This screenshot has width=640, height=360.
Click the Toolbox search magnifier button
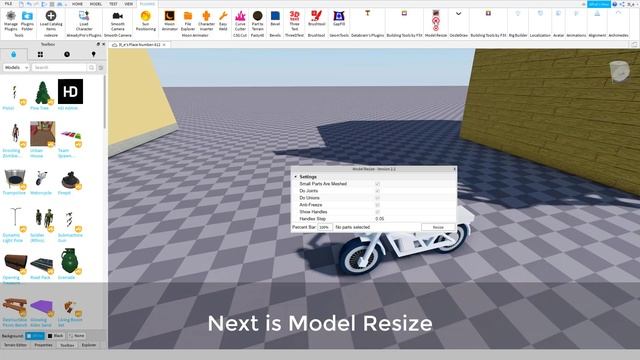[91, 67]
